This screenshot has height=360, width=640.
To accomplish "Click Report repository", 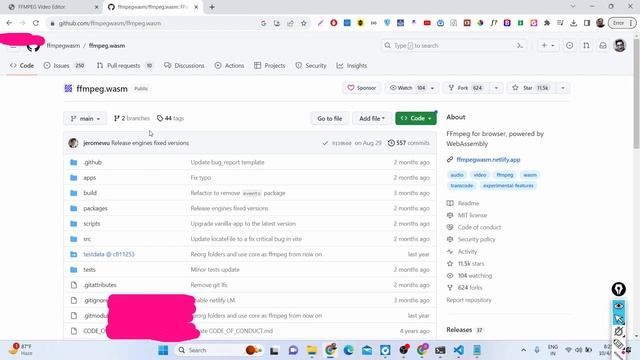I will 469,300.
